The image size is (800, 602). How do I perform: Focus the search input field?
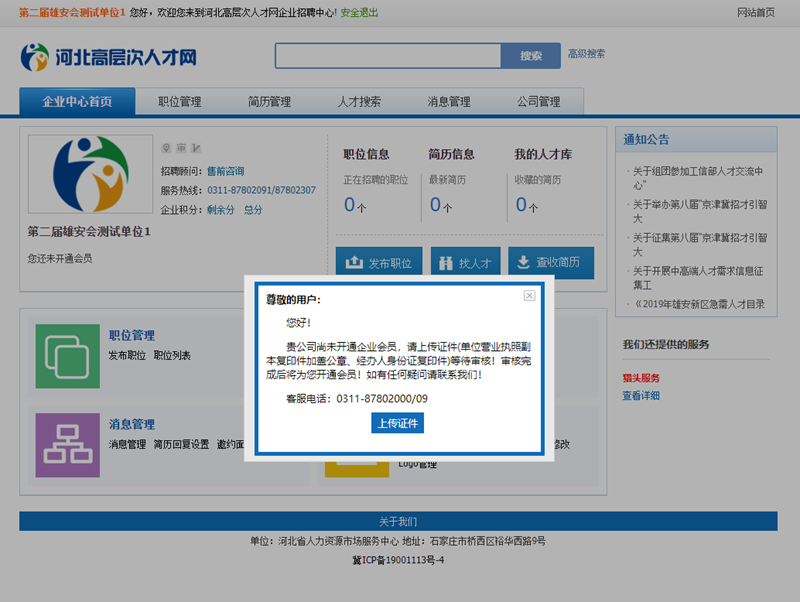point(388,55)
